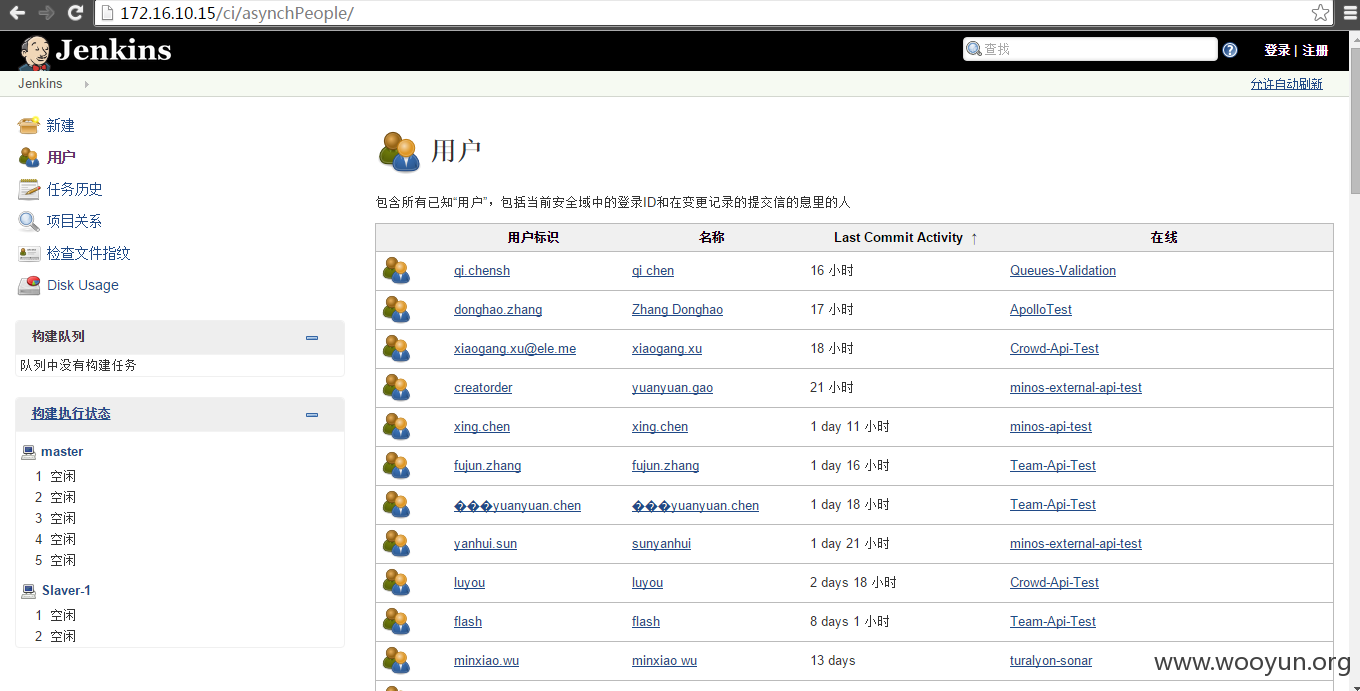The image size is (1360, 691).
Task: Open the master node link
Action: tap(62, 452)
